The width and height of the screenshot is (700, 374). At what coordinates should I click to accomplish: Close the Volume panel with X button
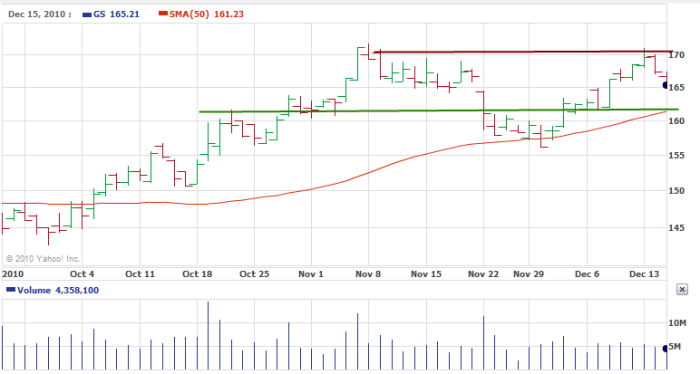pos(682,290)
